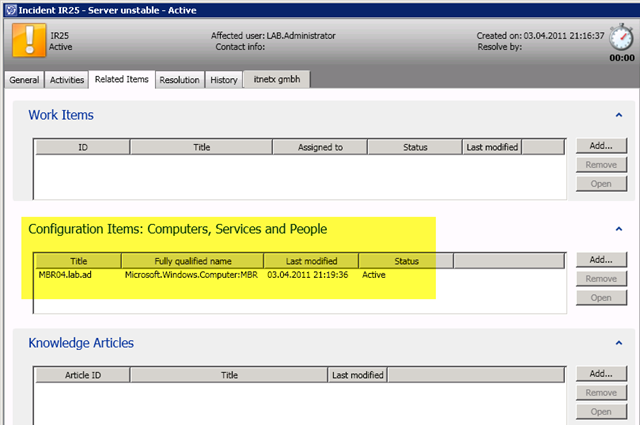Switch to the General tab
The width and height of the screenshot is (640, 425).
coord(25,80)
